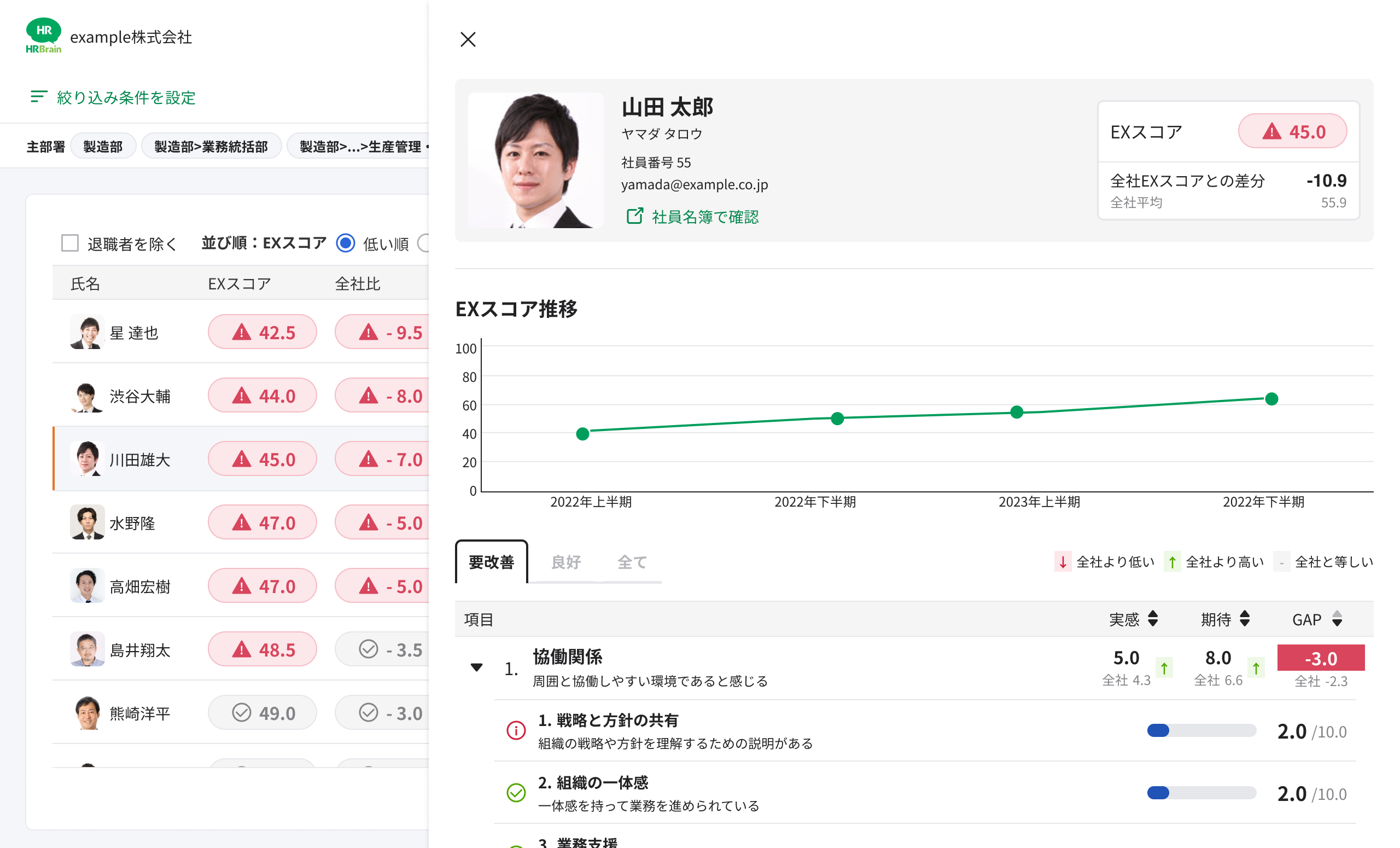Click the 渋谷大輔 avatar
This screenshot has width=1400, height=848.
(x=87, y=395)
